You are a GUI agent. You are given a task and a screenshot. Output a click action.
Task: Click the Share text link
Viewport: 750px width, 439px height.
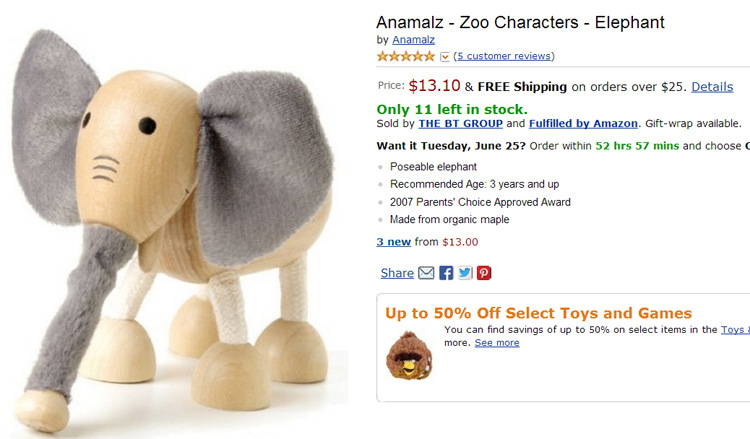coord(397,273)
